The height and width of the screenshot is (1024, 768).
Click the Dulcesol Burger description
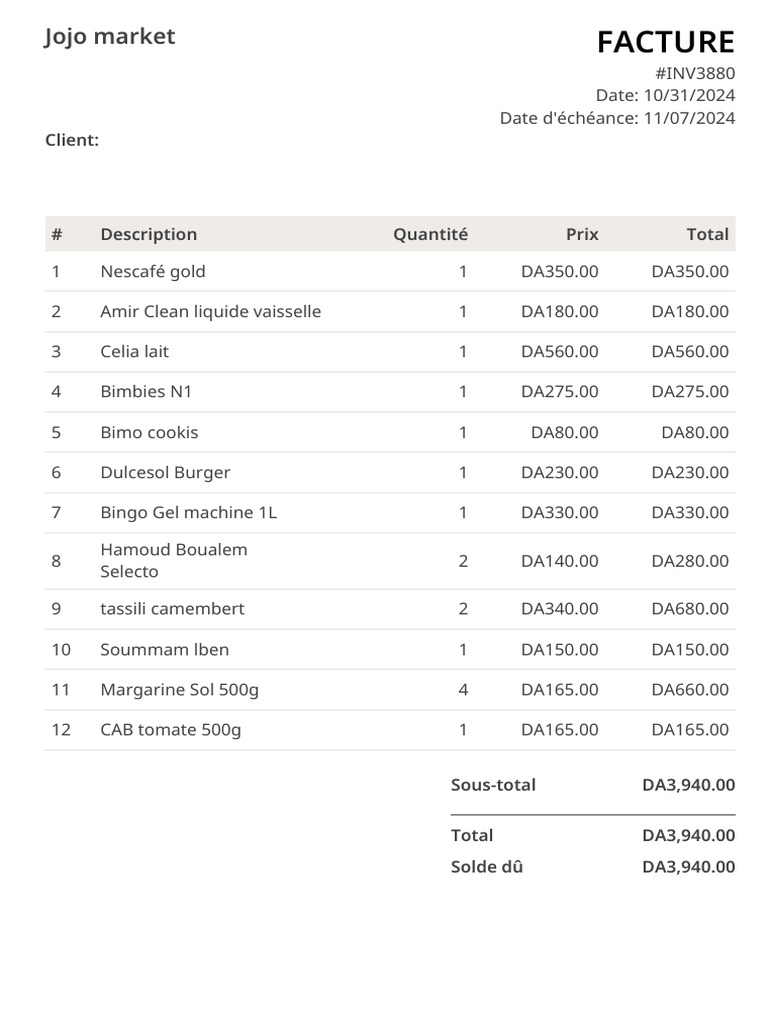[165, 472]
